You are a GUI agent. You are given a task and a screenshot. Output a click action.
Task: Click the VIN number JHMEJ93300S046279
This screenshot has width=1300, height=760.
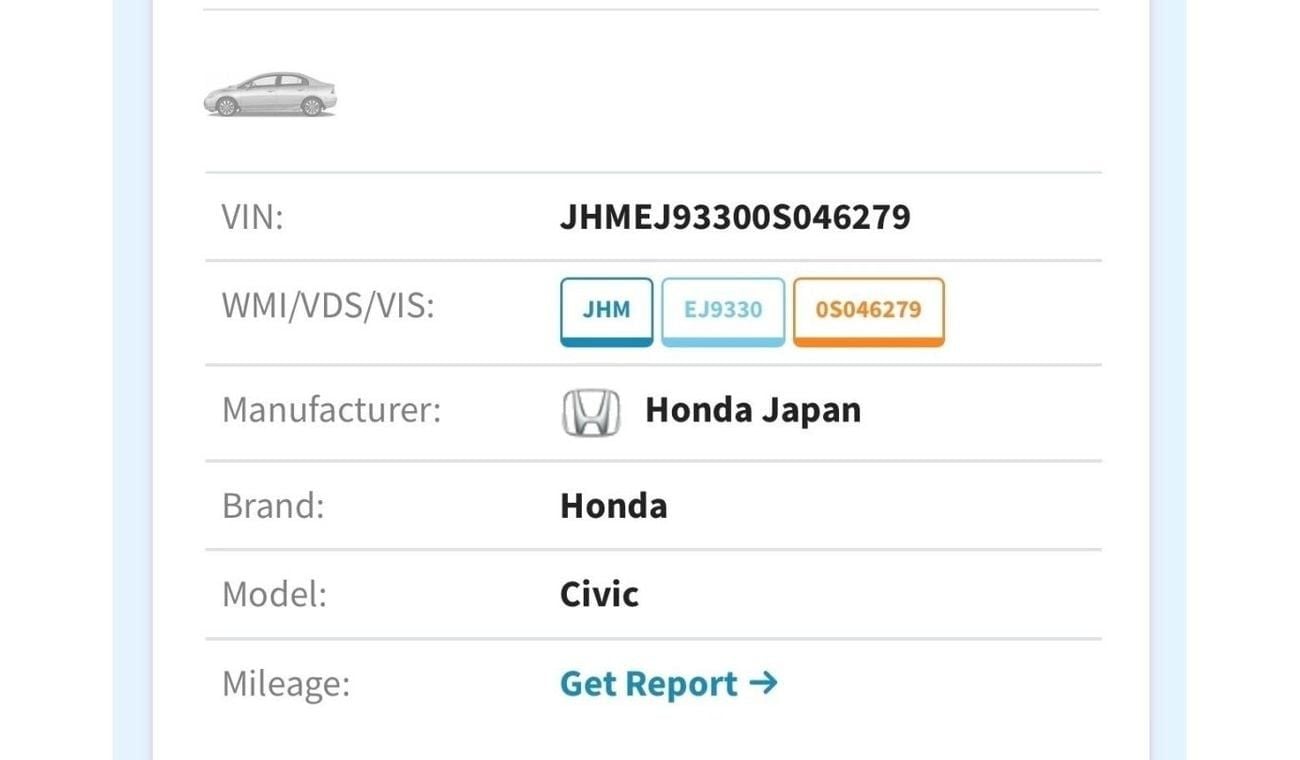(735, 217)
